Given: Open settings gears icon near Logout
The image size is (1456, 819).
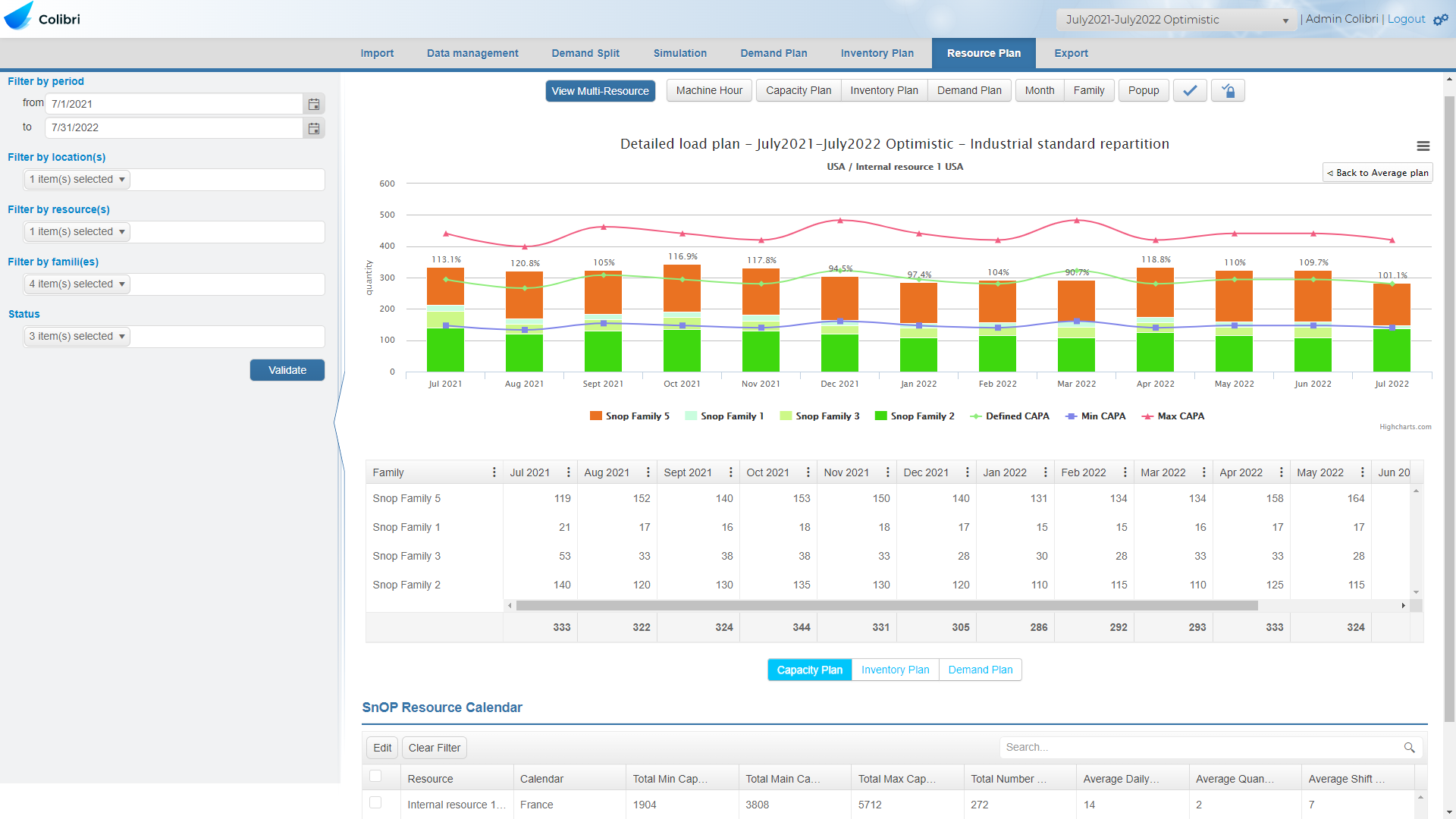Looking at the screenshot, I should coord(1441,20).
